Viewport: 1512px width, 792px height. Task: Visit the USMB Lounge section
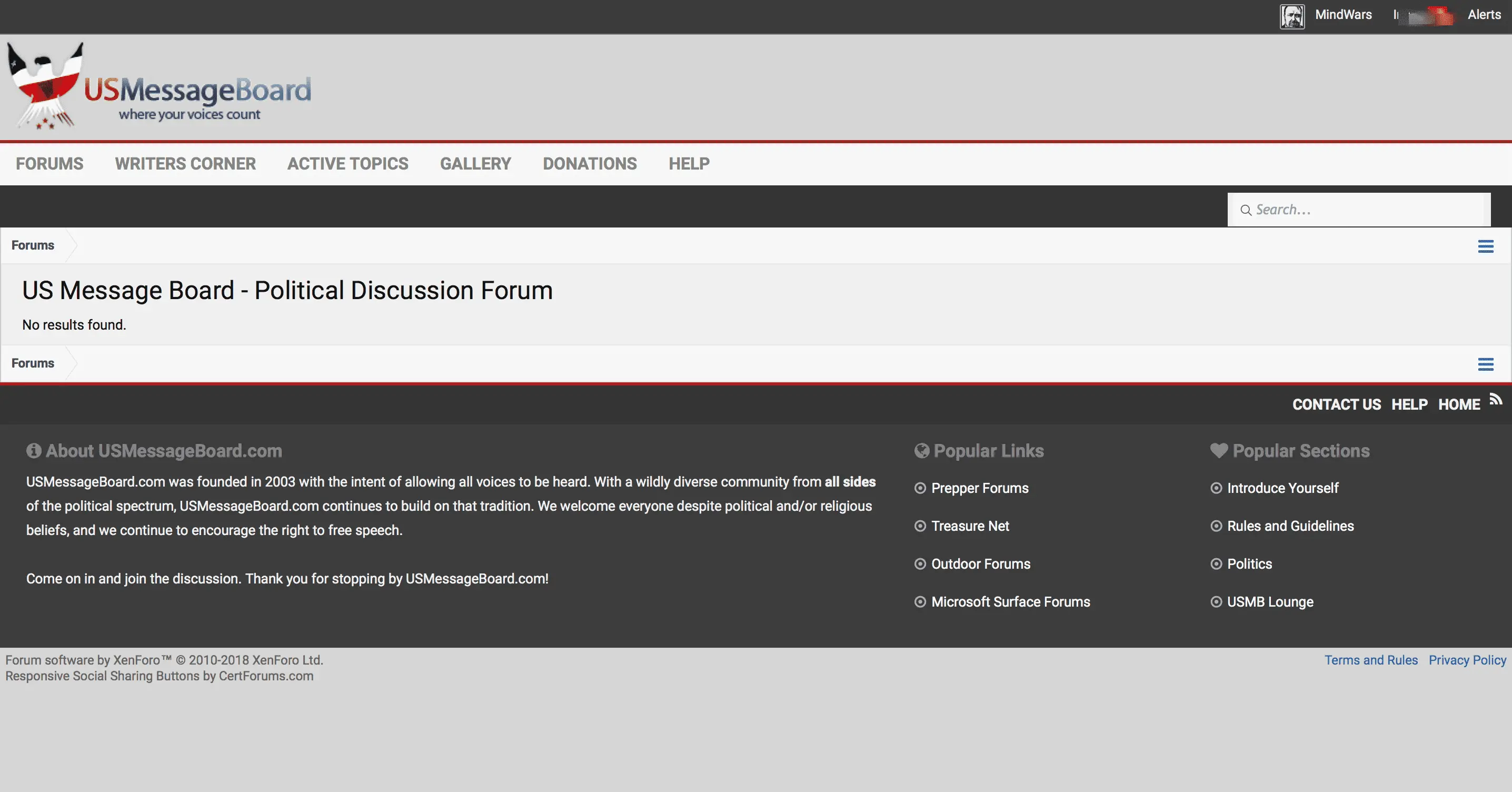(1270, 602)
